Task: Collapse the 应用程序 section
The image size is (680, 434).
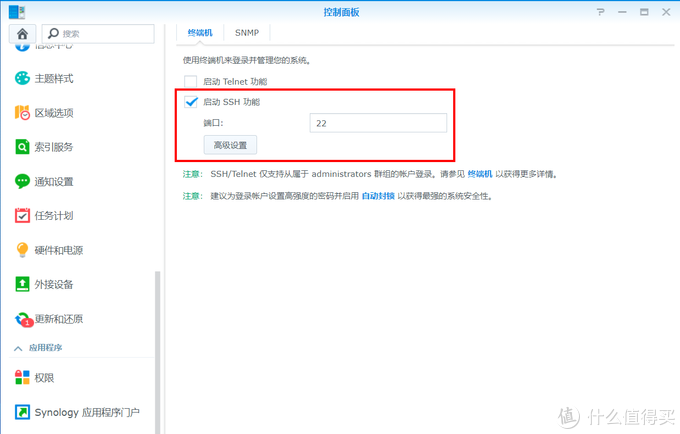Action: pyautogui.click(x=18, y=348)
